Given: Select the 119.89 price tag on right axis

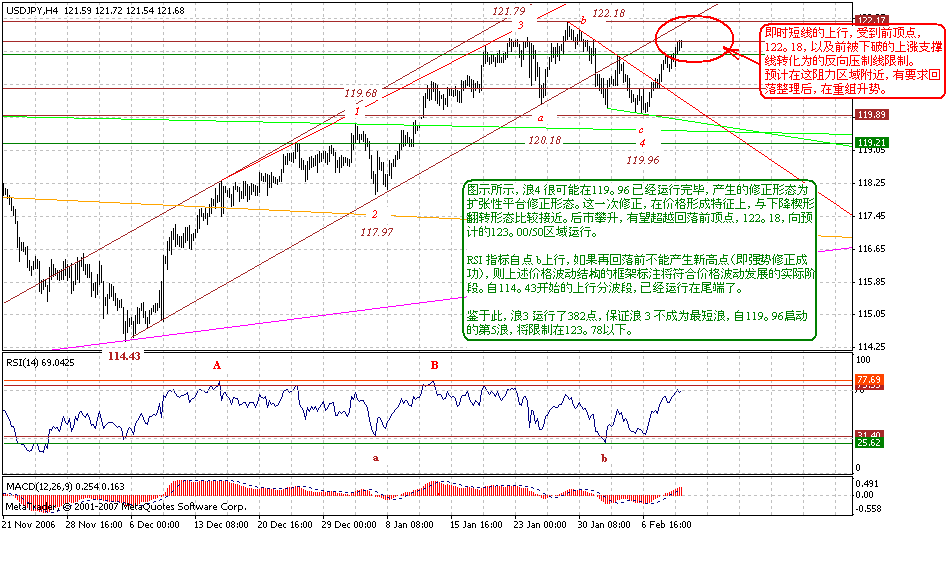Looking at the screenshot, I should 871,114.
